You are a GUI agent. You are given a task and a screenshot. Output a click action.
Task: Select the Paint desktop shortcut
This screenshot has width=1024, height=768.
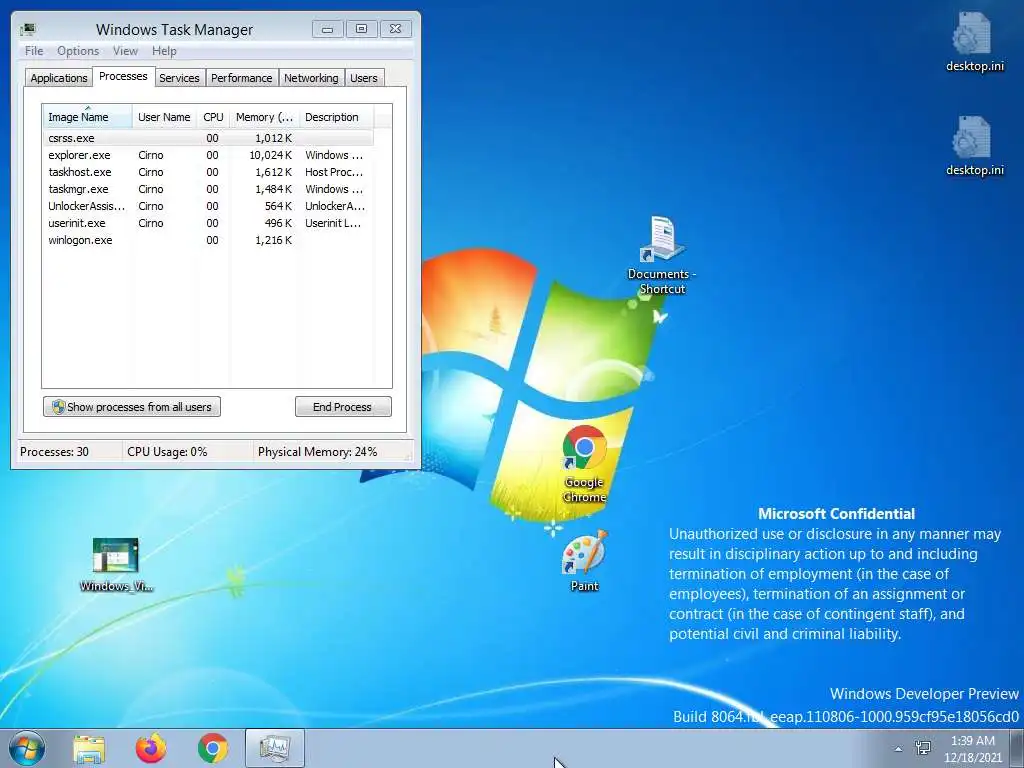pos(584,561)
